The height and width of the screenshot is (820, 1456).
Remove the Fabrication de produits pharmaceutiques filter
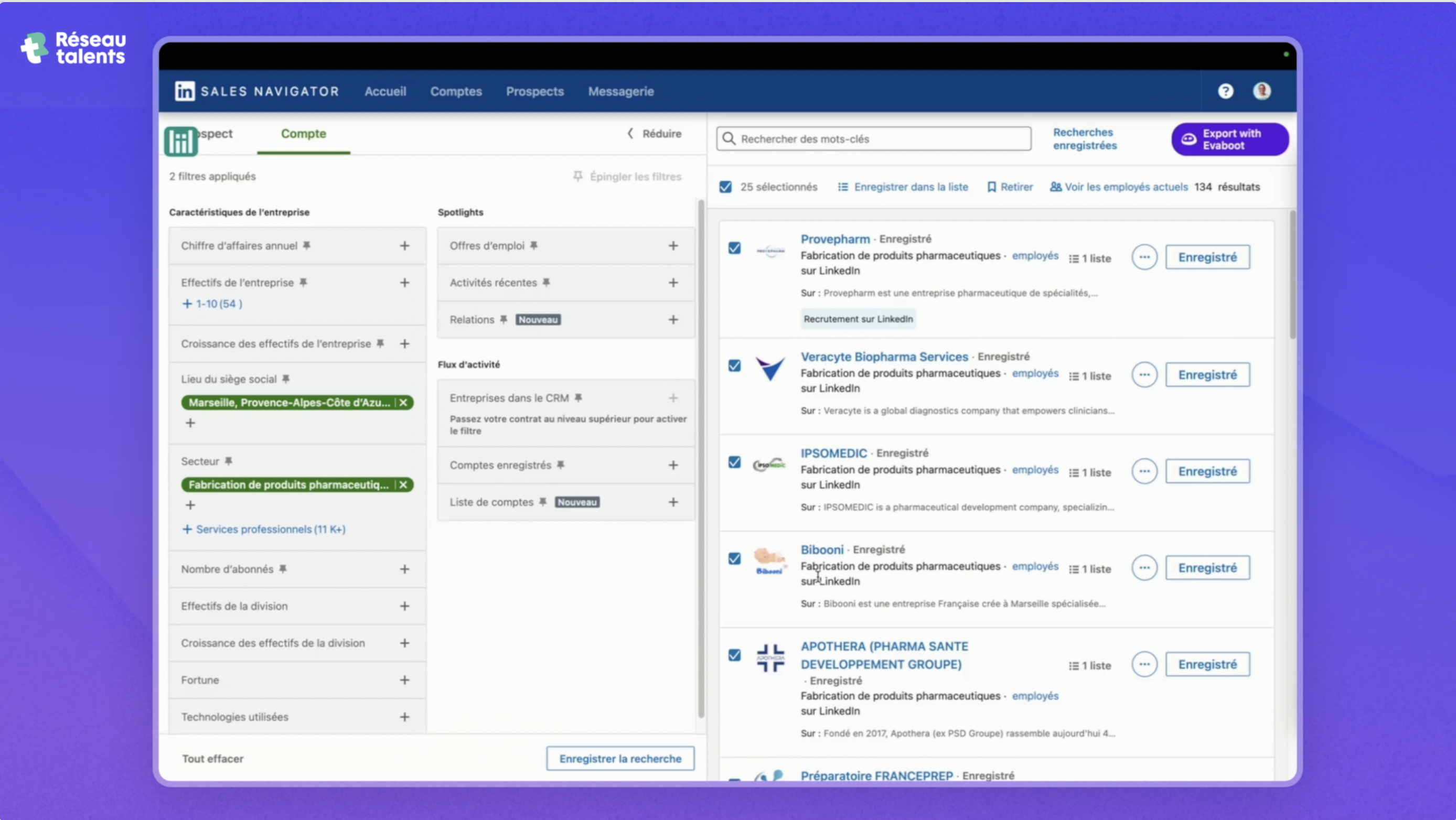pos(403,485)
